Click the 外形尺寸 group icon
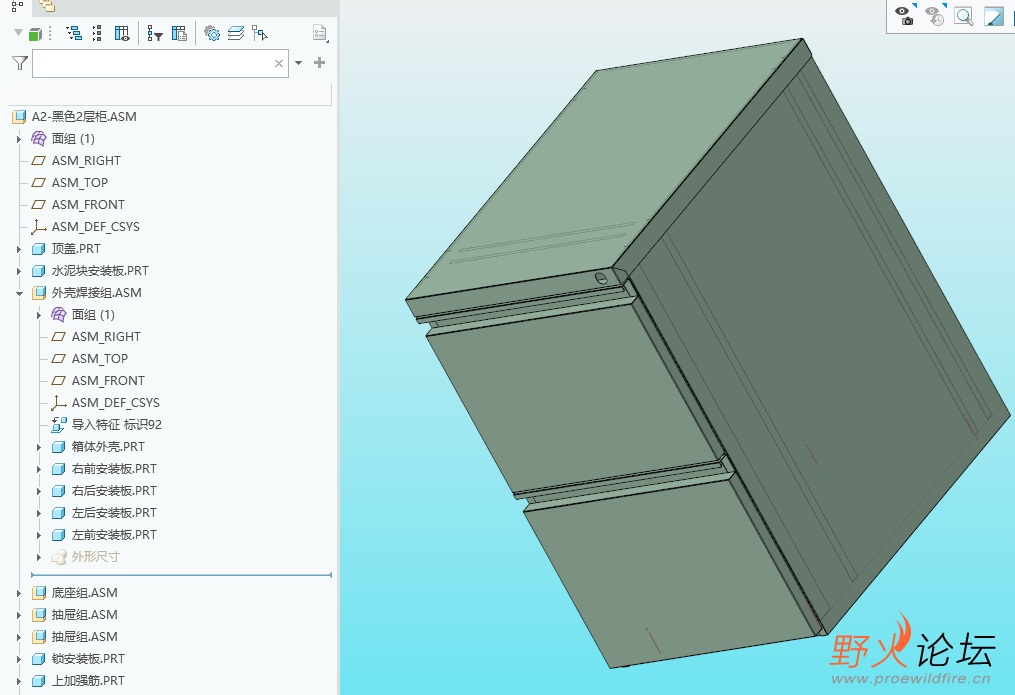The image size is (1015, 695). tap(59, 557)
